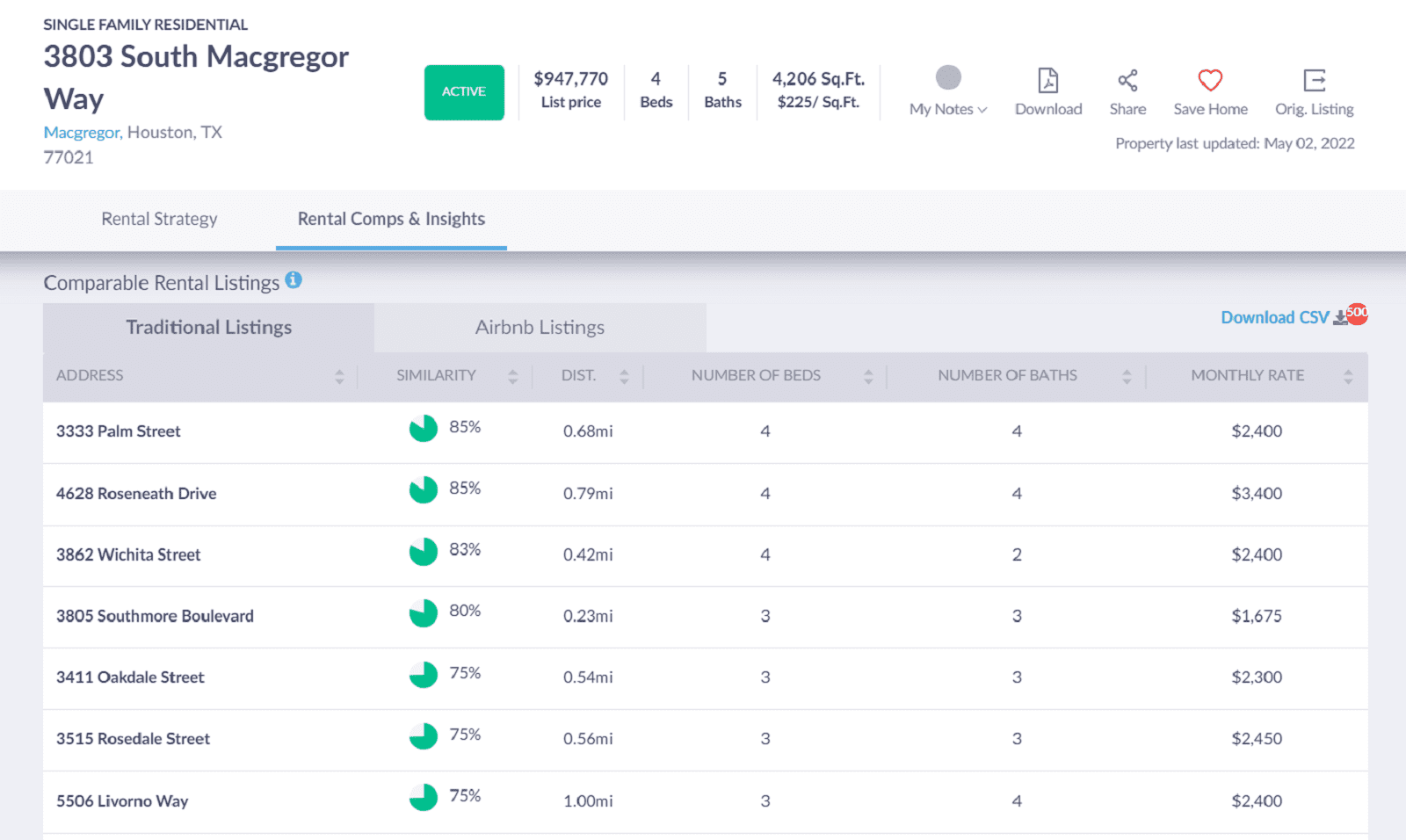Select the Traditional Listings tab
The image size is (1406, 840).
(x=208, y=327)
